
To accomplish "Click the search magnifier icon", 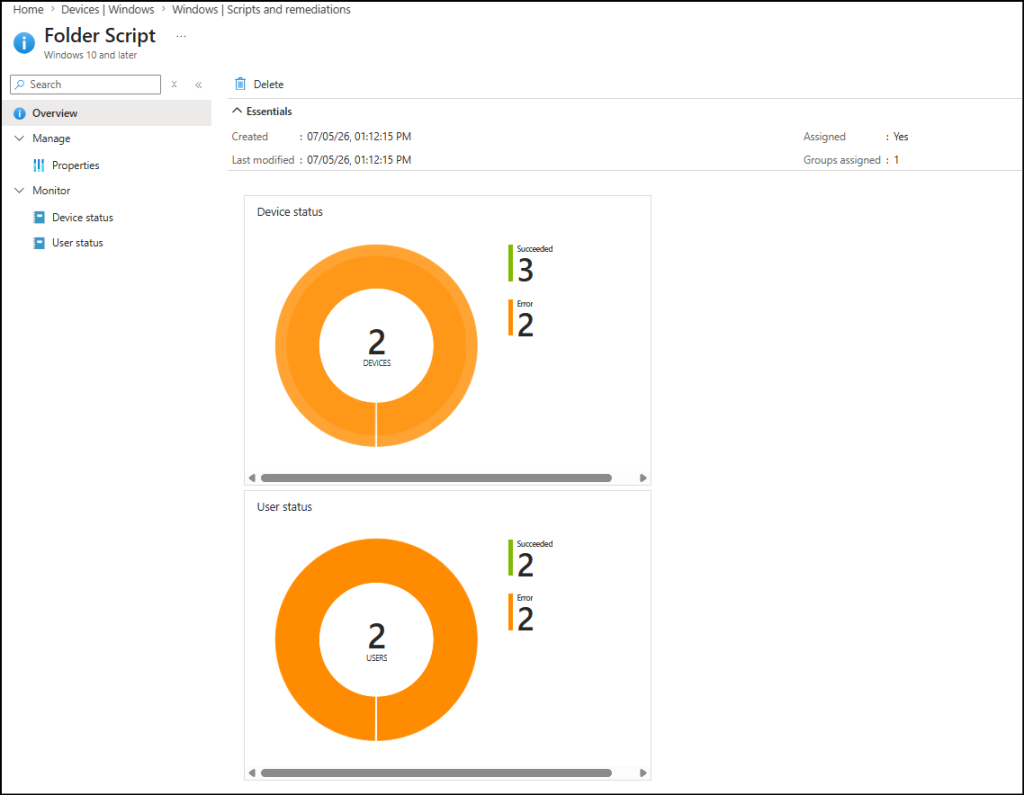I will click(20, 84).
